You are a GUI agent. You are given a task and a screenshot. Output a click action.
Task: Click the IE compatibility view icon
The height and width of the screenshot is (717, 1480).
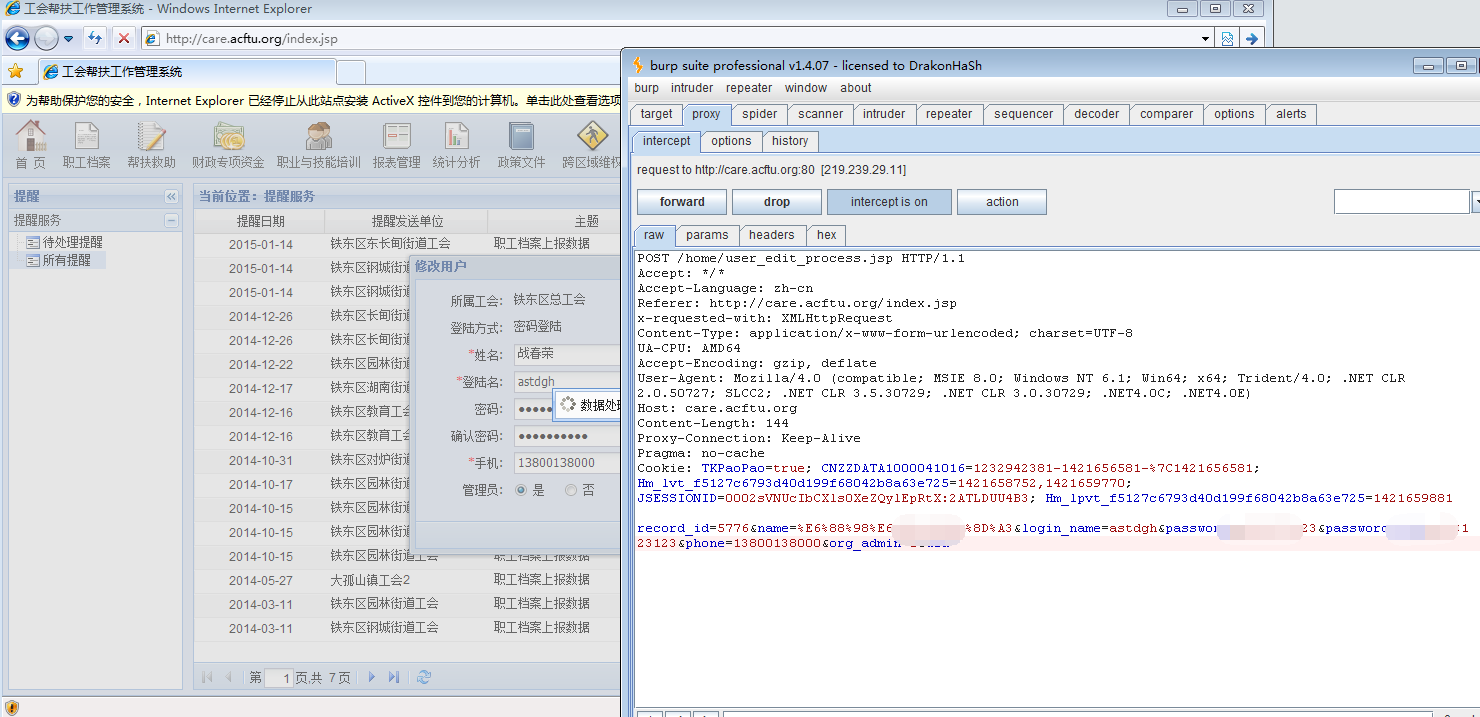point(1228,38)
